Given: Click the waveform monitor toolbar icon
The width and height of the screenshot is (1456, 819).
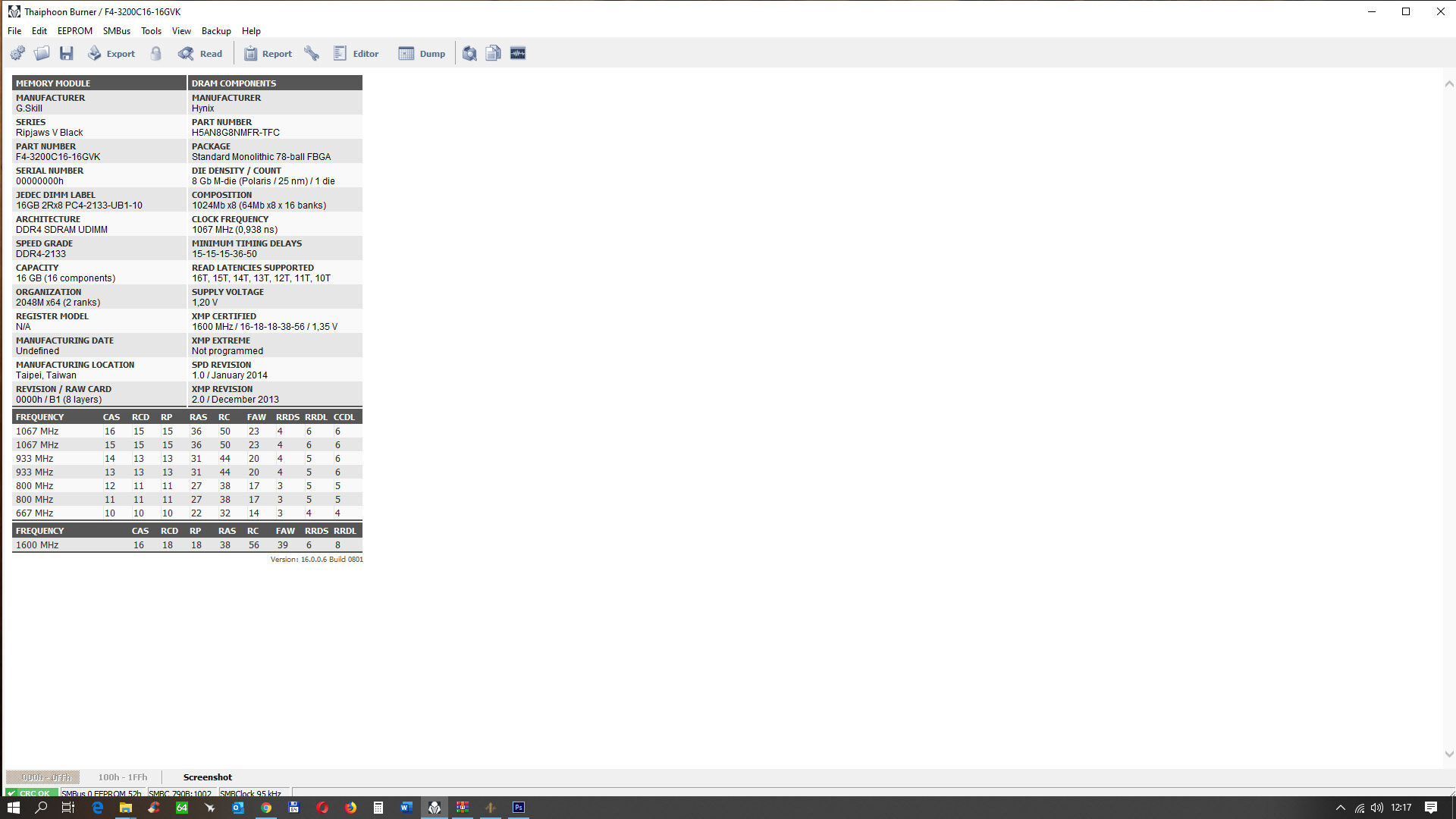Looking at the screenshot, I should [518, 53].
